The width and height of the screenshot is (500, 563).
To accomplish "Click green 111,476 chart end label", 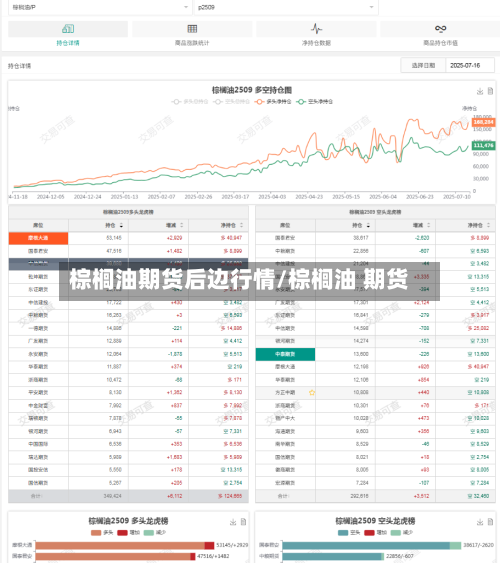I will tap(483, 145).
